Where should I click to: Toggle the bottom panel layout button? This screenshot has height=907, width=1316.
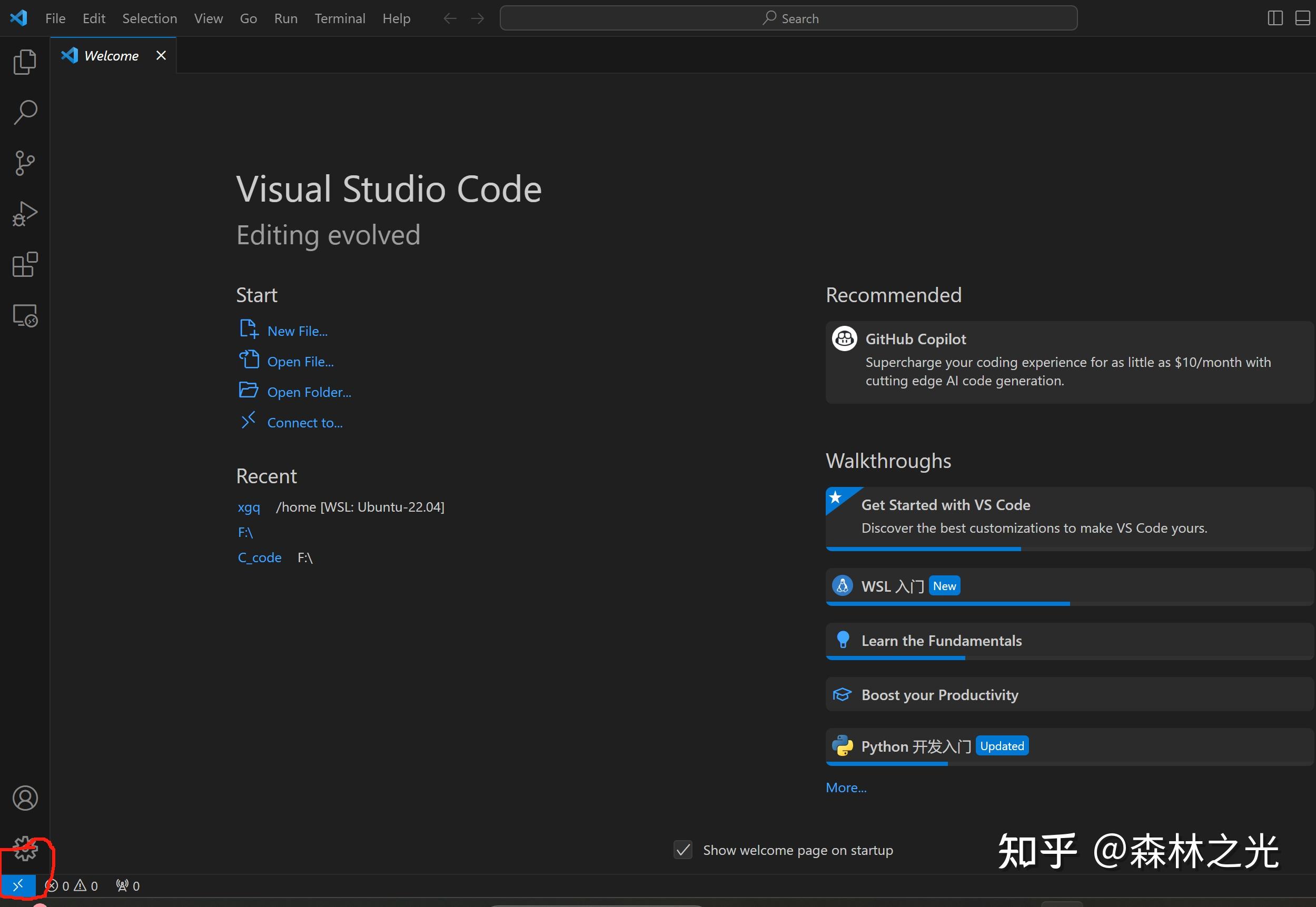(x=1302, y=18)
